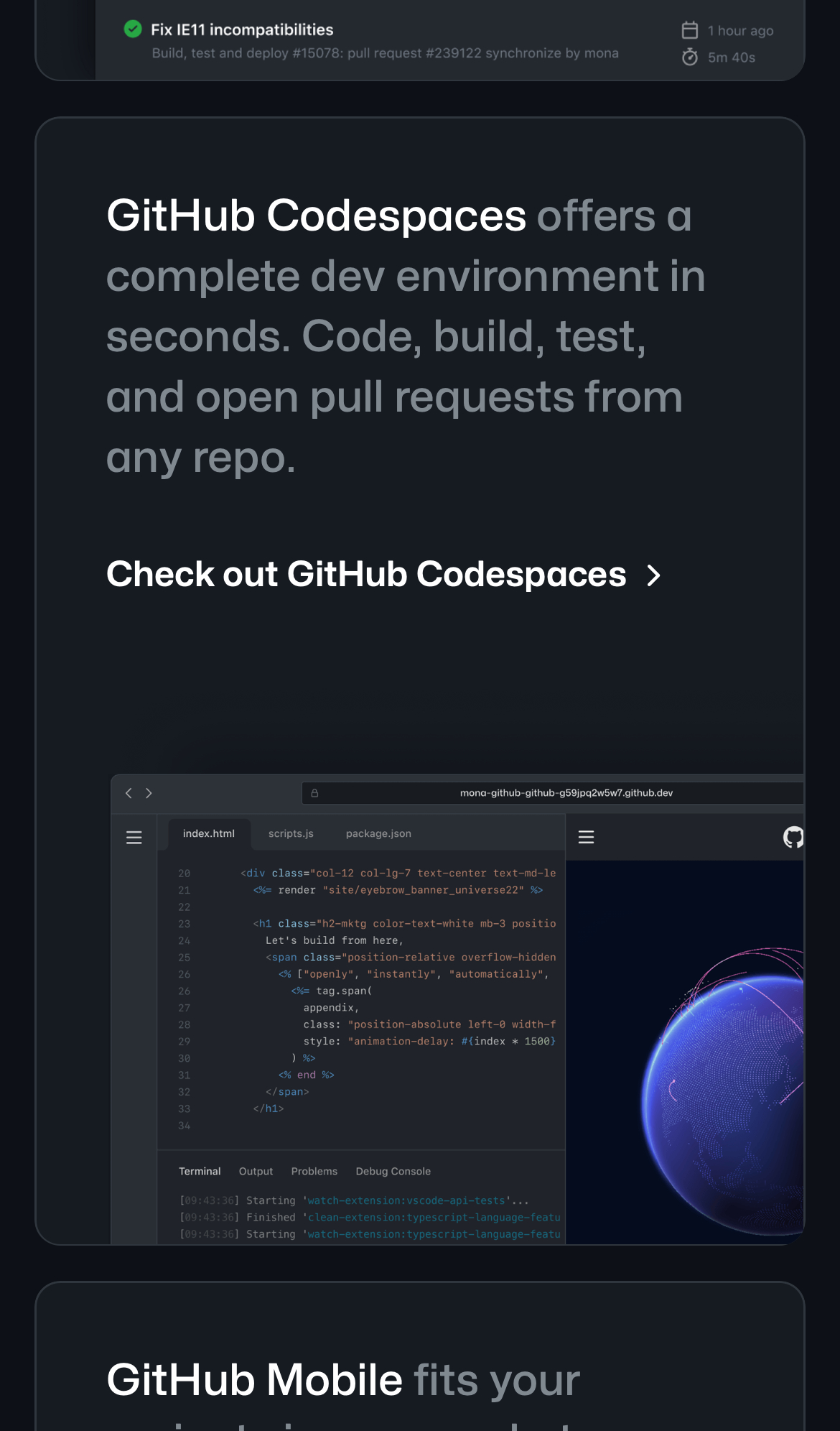Image resolution: width=840 pixels, height=1431 pixels.
Task: Switch to the index.html tab
Action: click(x=209, y=833)
